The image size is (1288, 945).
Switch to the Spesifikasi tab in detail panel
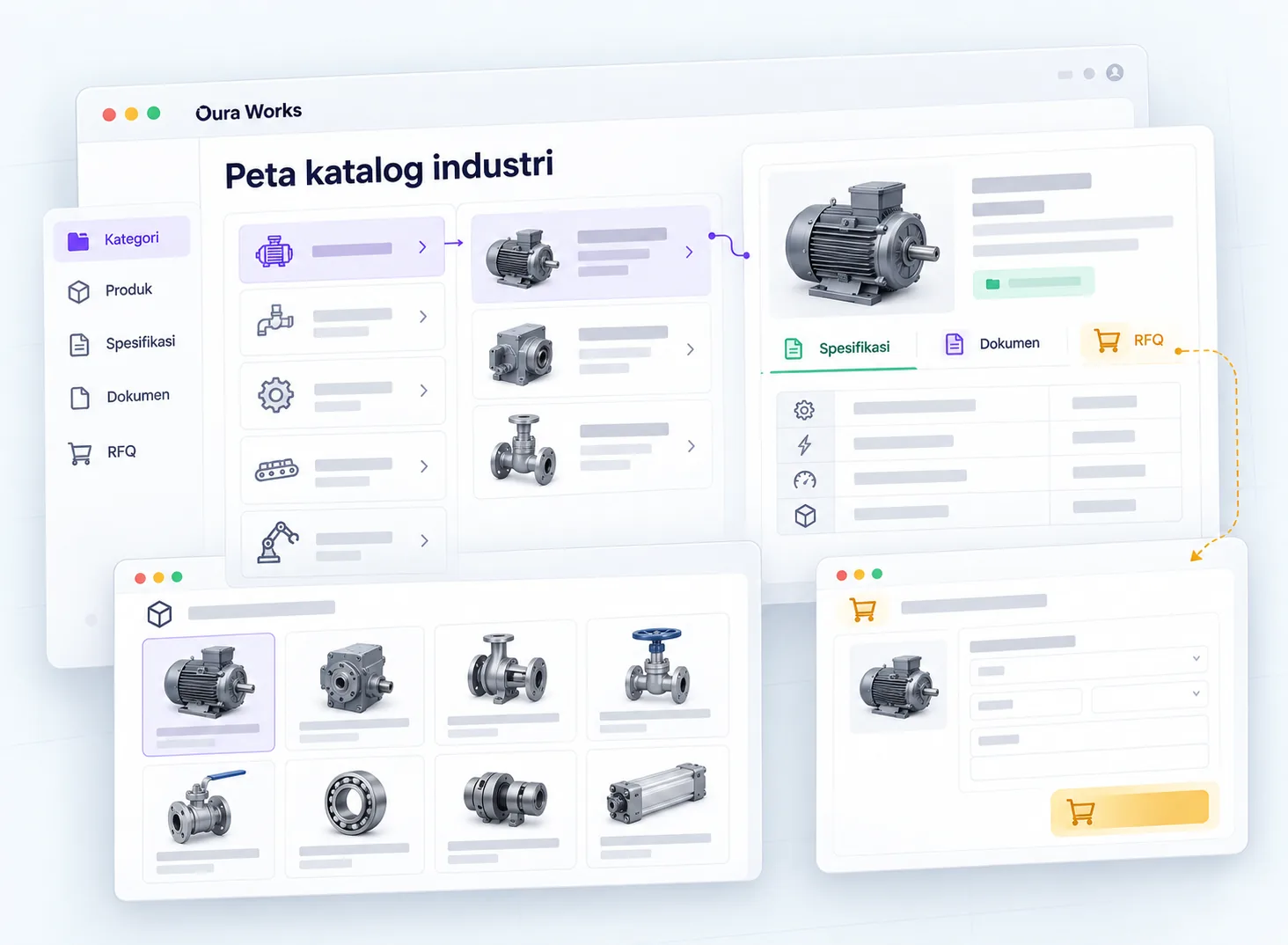pyautogui.click(x=838, y=348)
